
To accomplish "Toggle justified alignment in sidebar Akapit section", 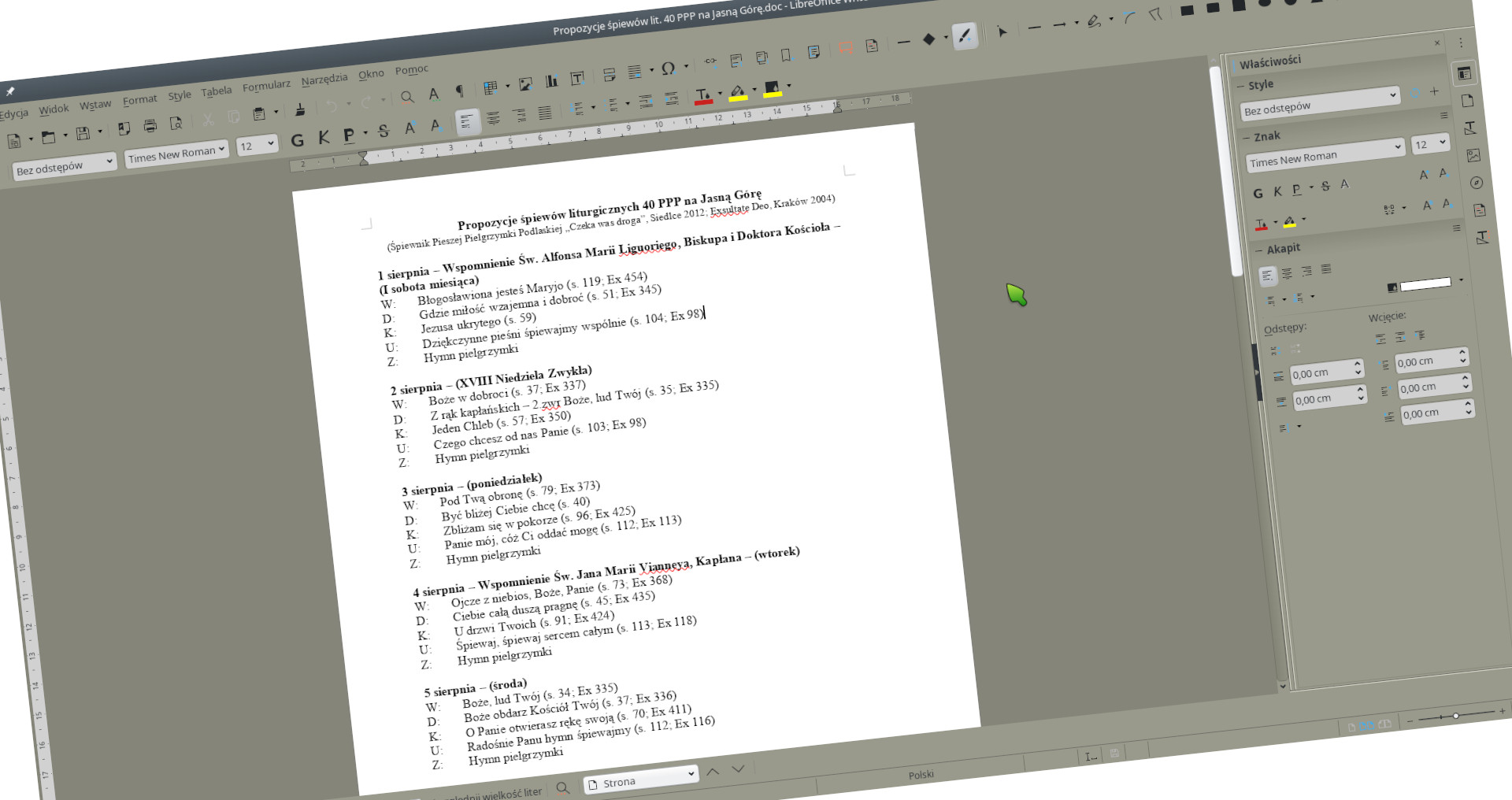I will [1326, 269].
